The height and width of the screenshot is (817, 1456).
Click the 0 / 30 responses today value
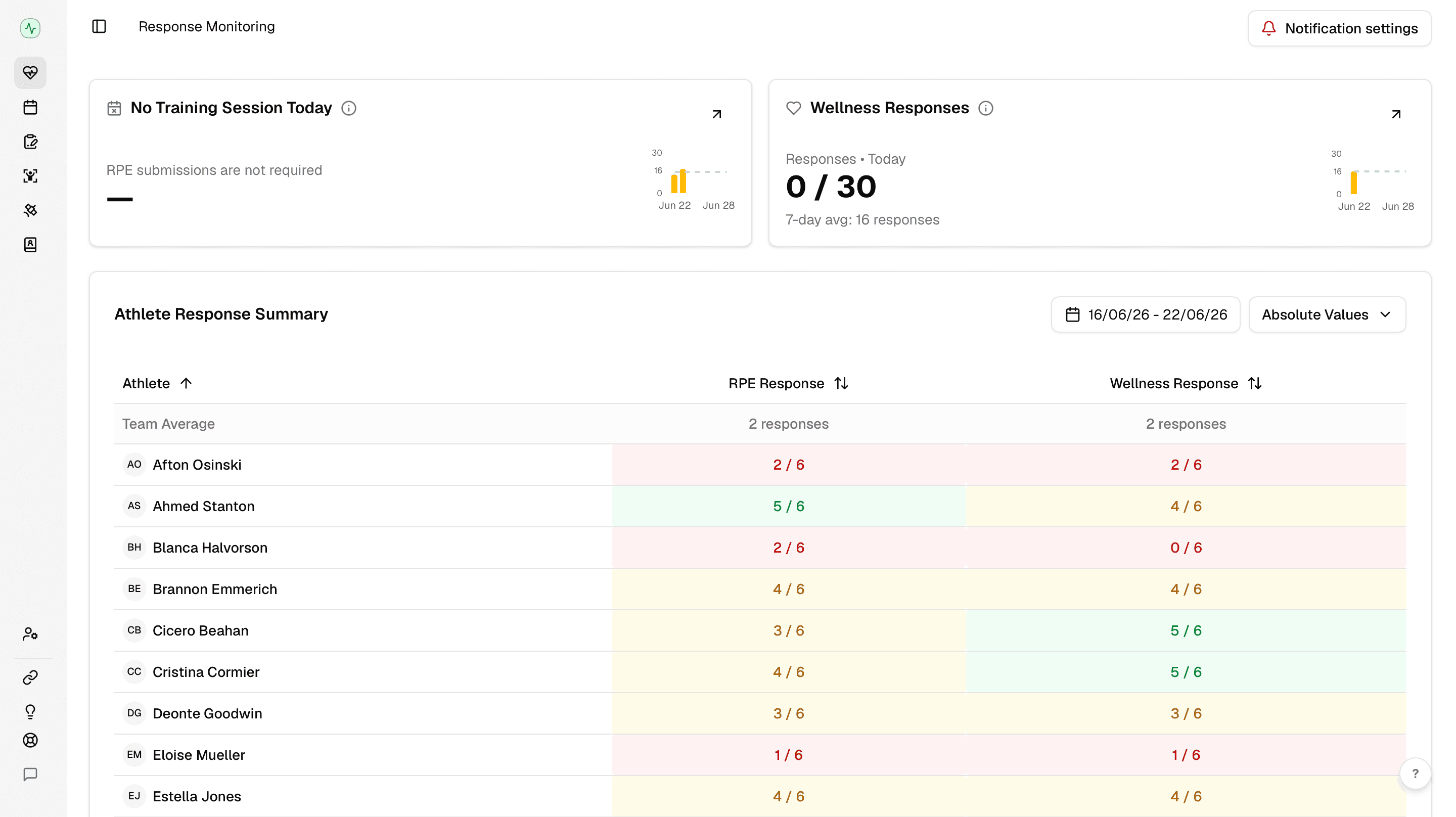pyautogui.click(x=831, y=187)
